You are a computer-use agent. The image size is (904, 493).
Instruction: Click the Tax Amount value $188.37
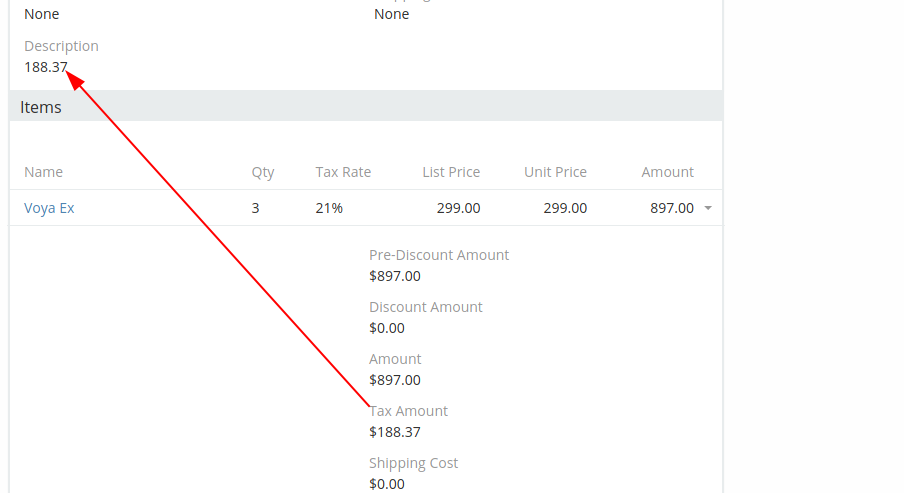(395, 432)
